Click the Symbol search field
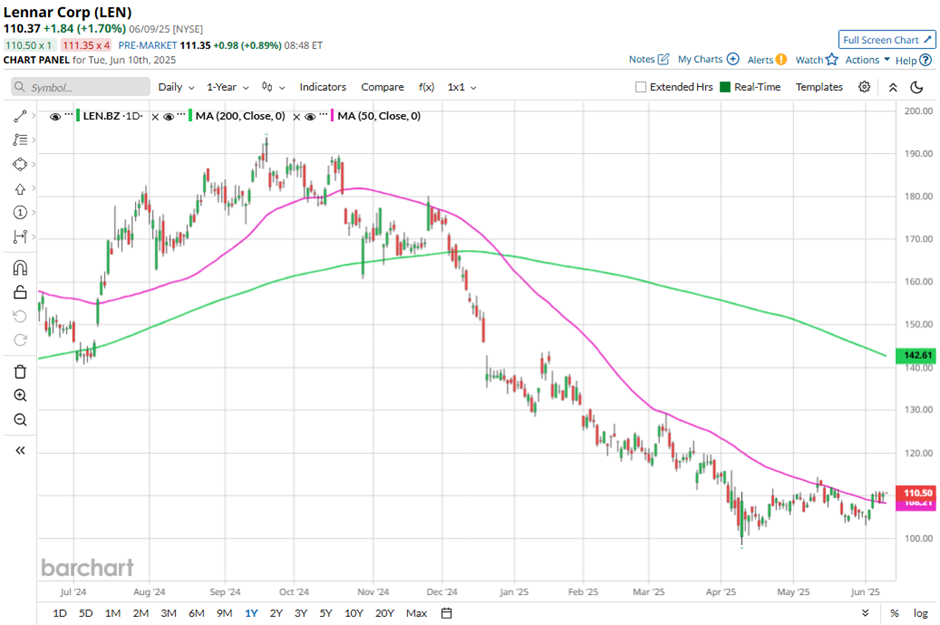Screen dimensions: 940x625 (x=80, y=87)
